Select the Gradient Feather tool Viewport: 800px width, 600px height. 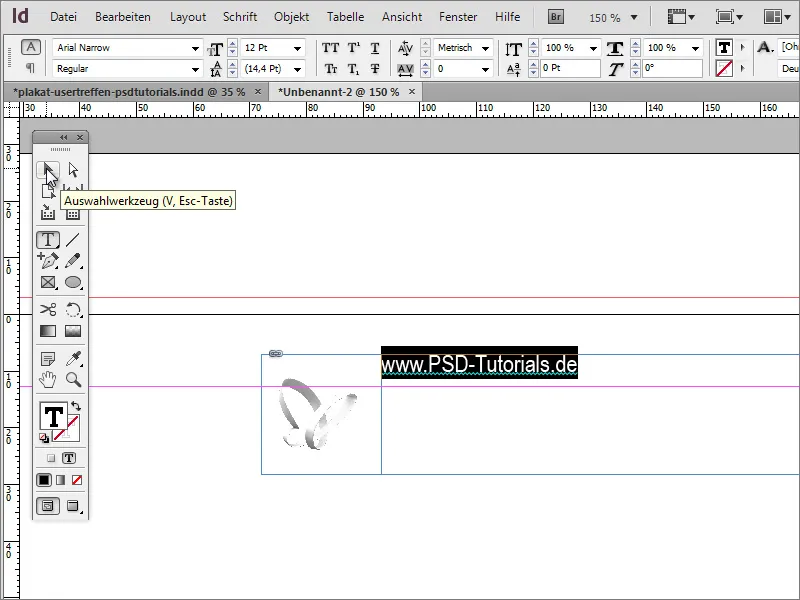(73, 331)
